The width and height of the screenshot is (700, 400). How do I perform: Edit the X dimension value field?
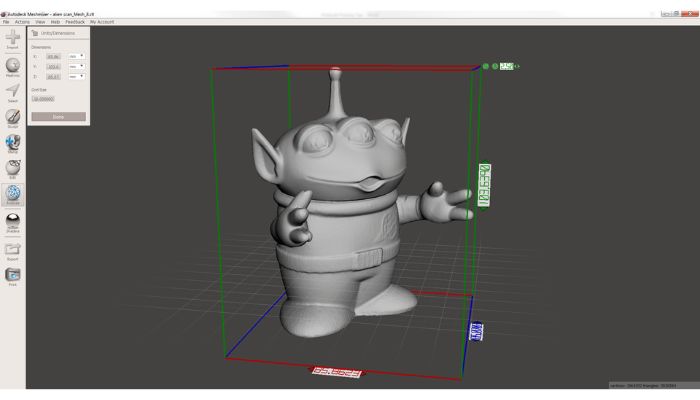click(53, 57)
